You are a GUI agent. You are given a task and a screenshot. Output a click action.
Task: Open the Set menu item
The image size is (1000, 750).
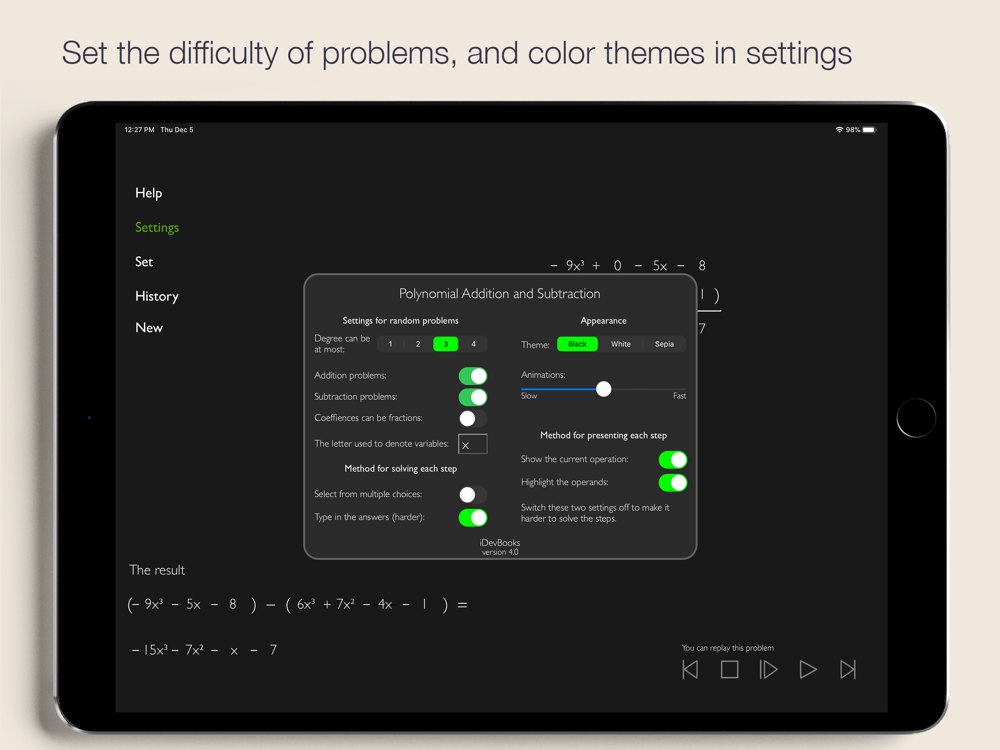pyautogui.click(x=143, y=261)
